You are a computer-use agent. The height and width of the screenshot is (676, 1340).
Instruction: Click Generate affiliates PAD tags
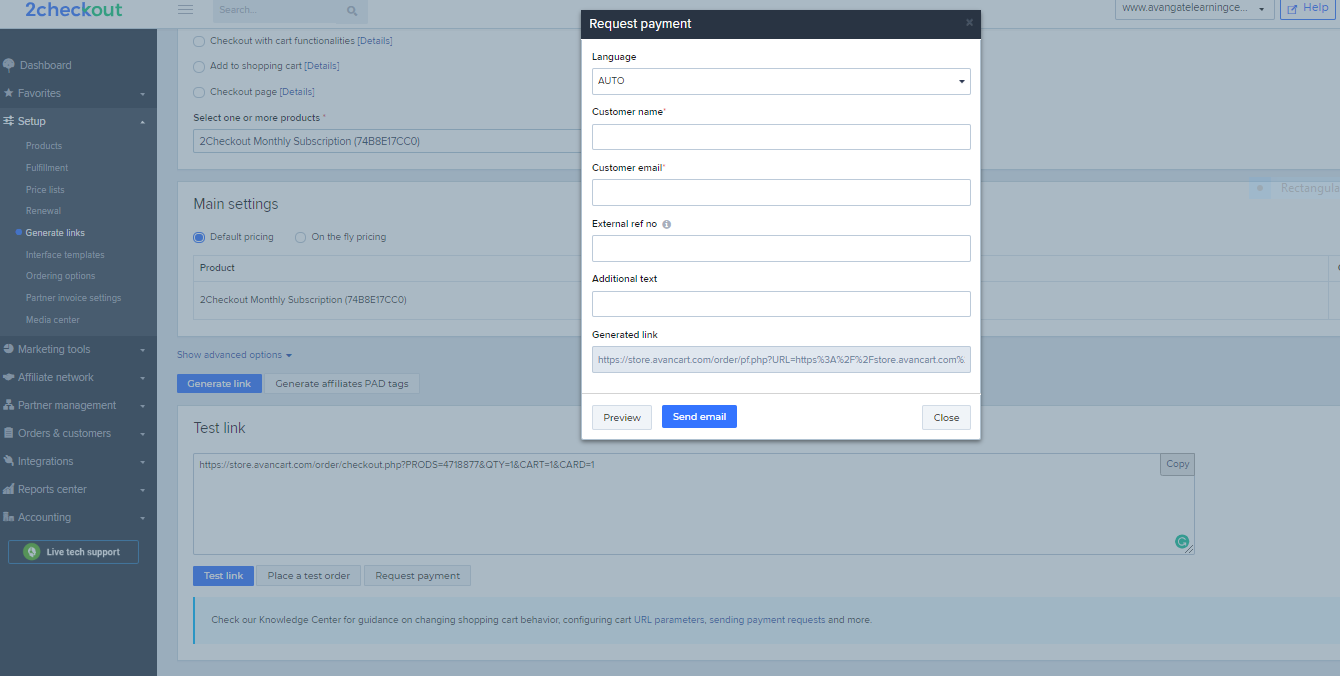coord(342,384)
